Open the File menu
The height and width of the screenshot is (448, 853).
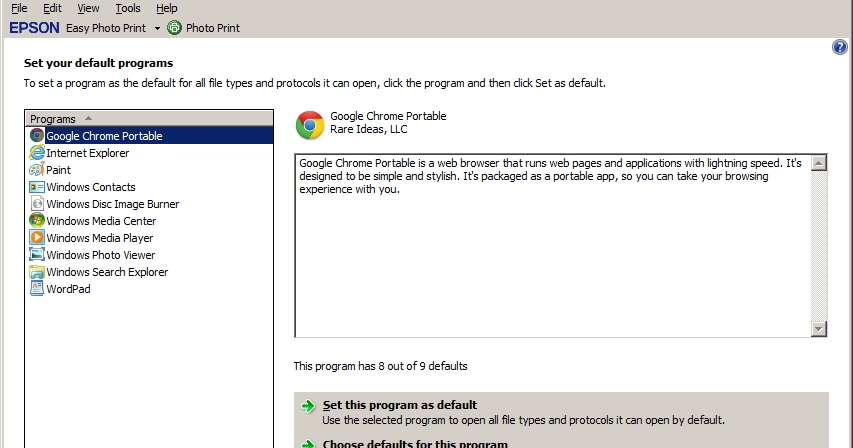click(19, 8)
